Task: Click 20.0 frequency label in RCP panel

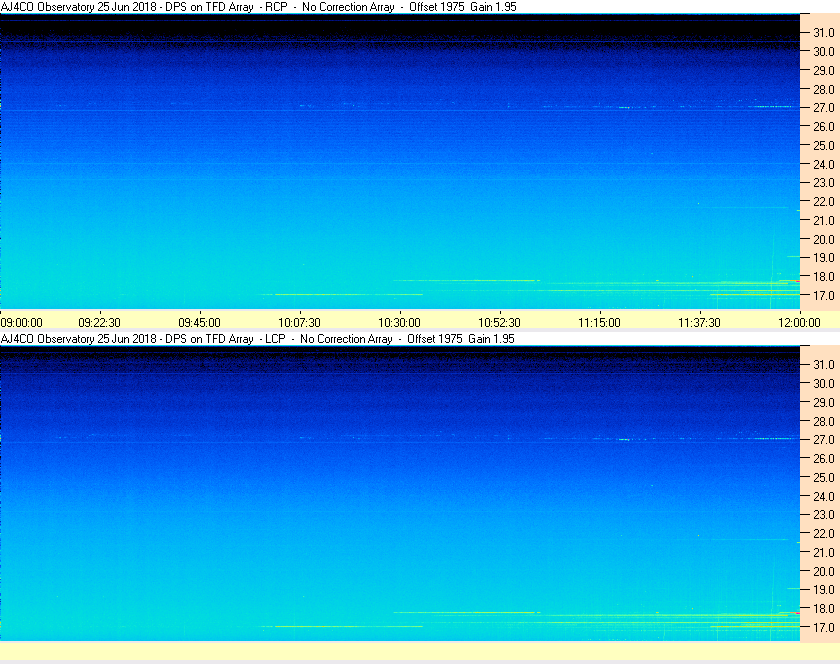Action: (824, 239)
